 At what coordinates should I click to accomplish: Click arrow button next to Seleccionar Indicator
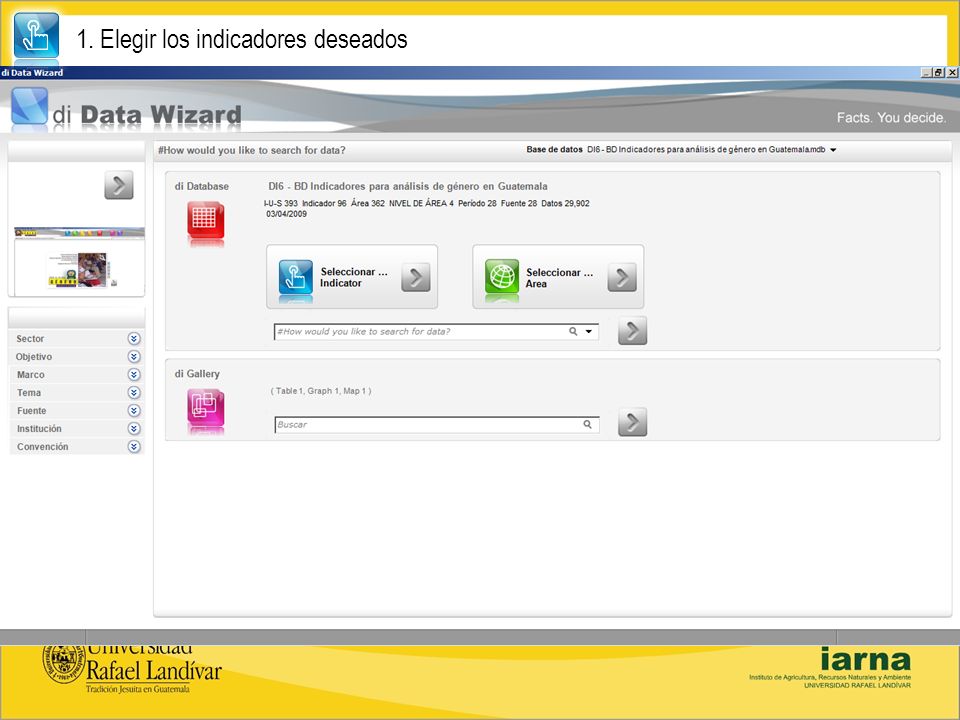pos(416,277)
